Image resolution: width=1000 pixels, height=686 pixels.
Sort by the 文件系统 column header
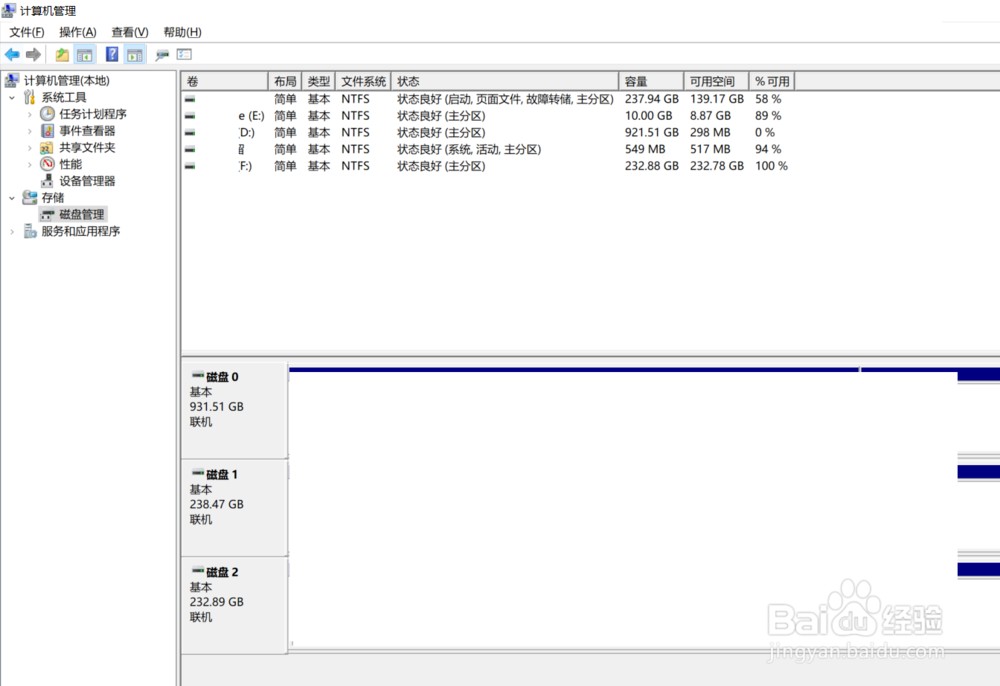[x=364, y=82]
